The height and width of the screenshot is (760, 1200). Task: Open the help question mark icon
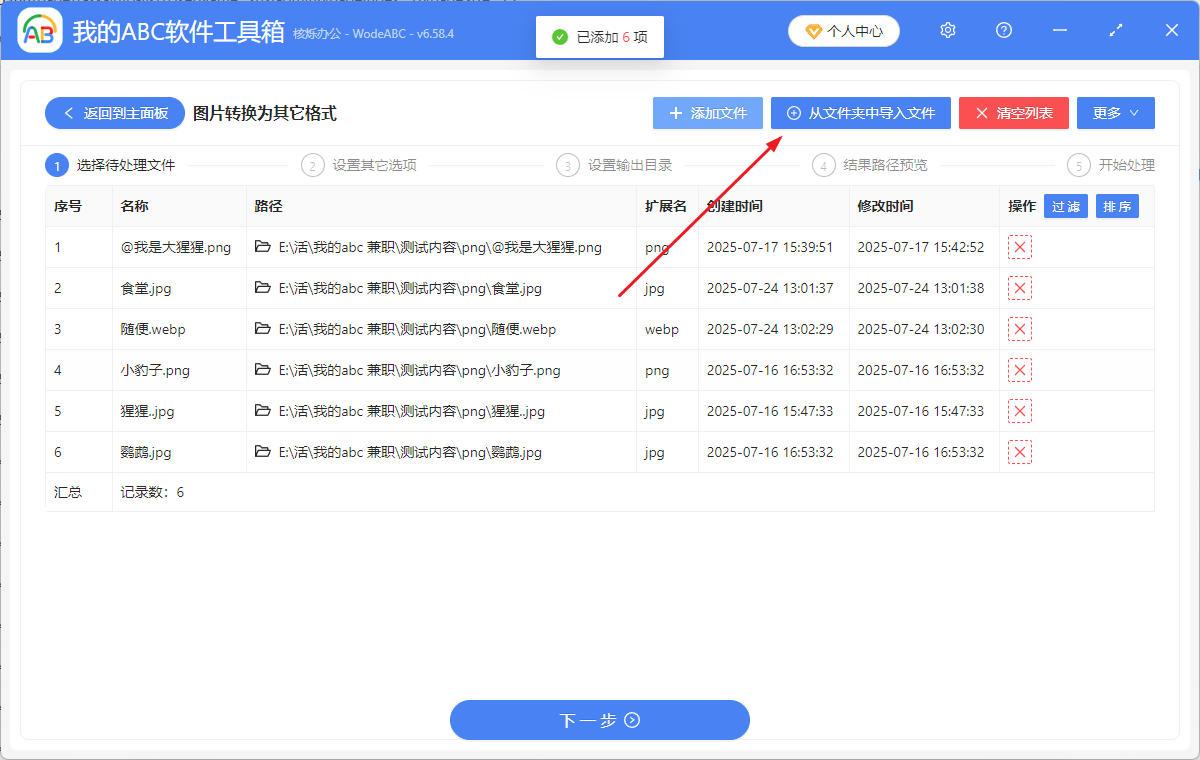1004,30
